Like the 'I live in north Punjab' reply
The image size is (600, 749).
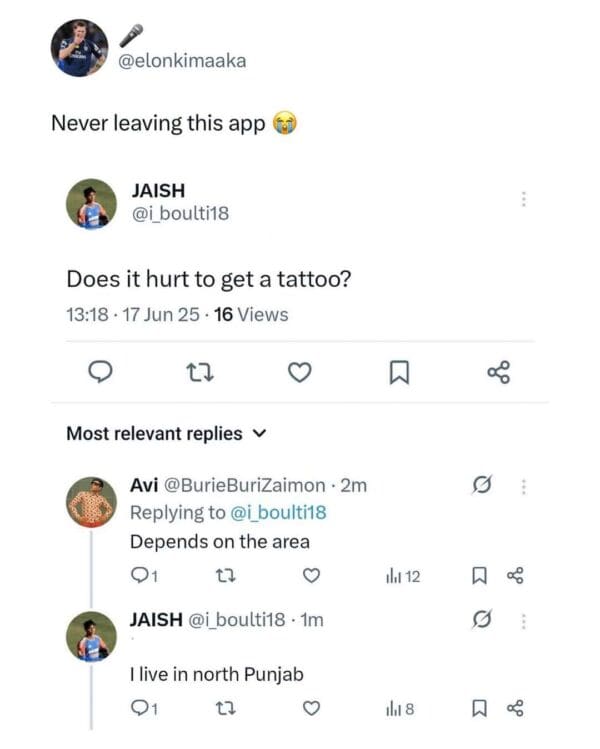pos(311,709)
